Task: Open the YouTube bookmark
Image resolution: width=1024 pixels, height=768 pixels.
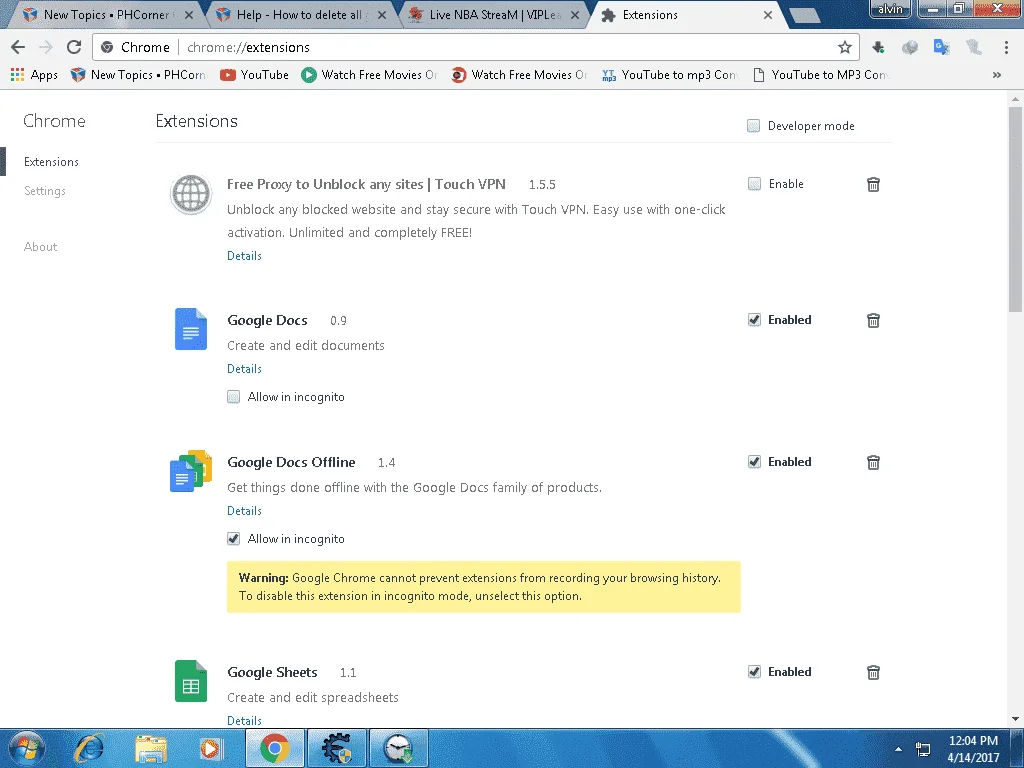Action: (255, 74)
